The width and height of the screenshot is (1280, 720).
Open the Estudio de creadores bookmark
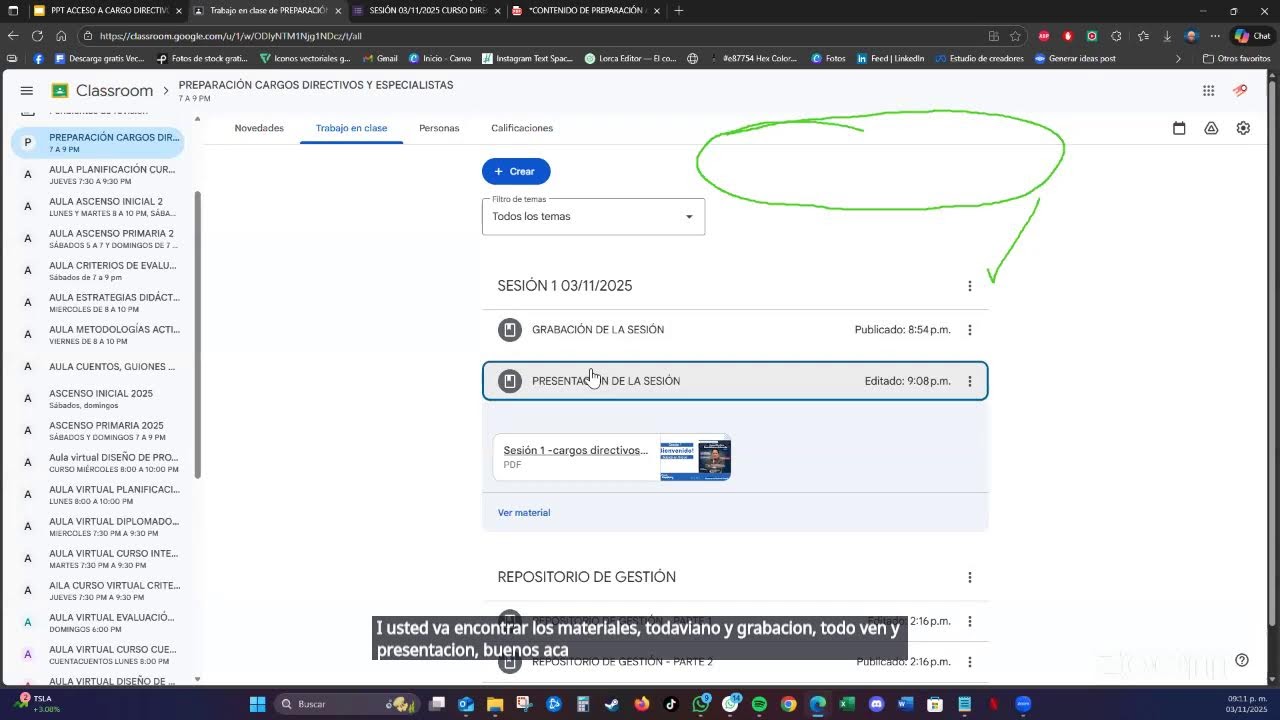[979, 58]
